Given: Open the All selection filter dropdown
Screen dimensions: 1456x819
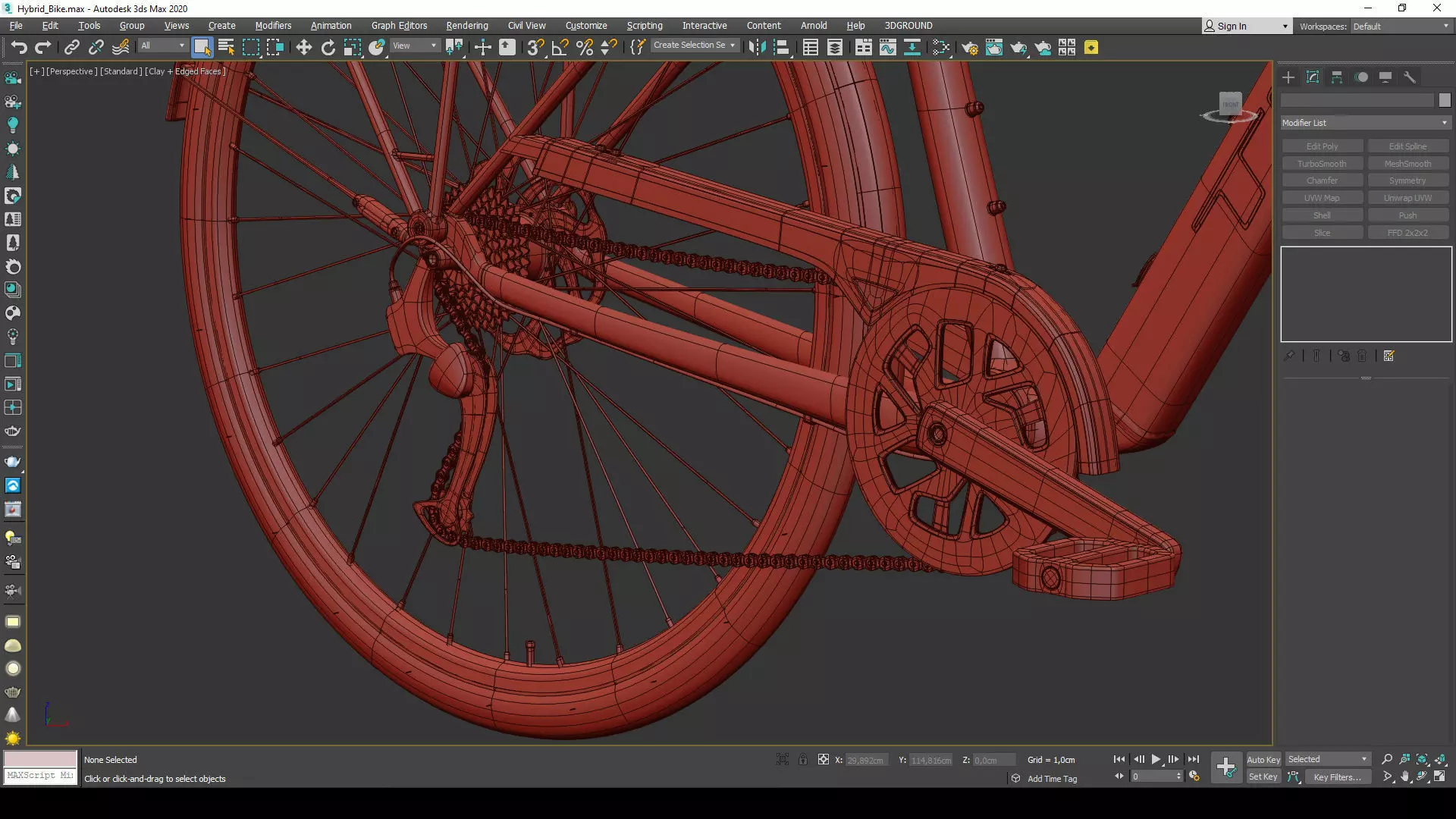Looking at the screenshot, I should [162, 46].
